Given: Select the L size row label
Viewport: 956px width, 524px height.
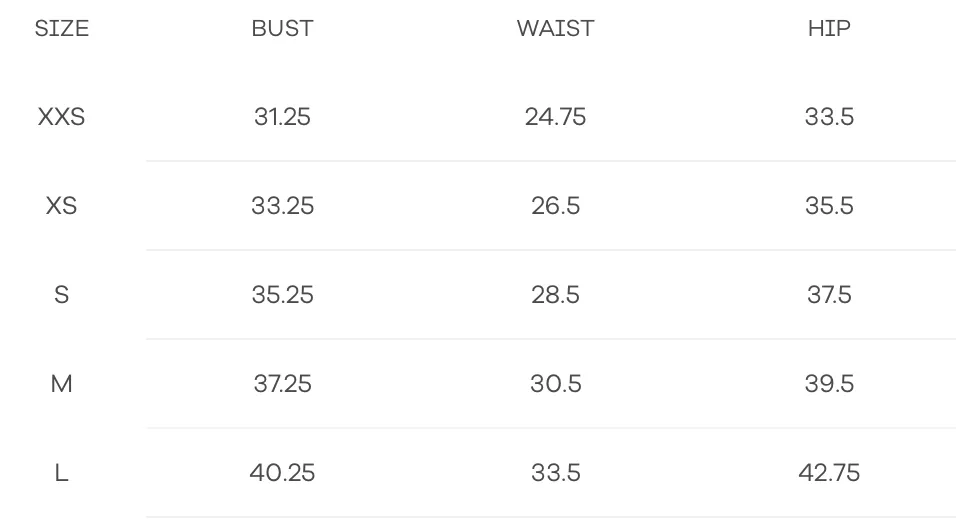Looking at the screenshot, I should [62, 473].
